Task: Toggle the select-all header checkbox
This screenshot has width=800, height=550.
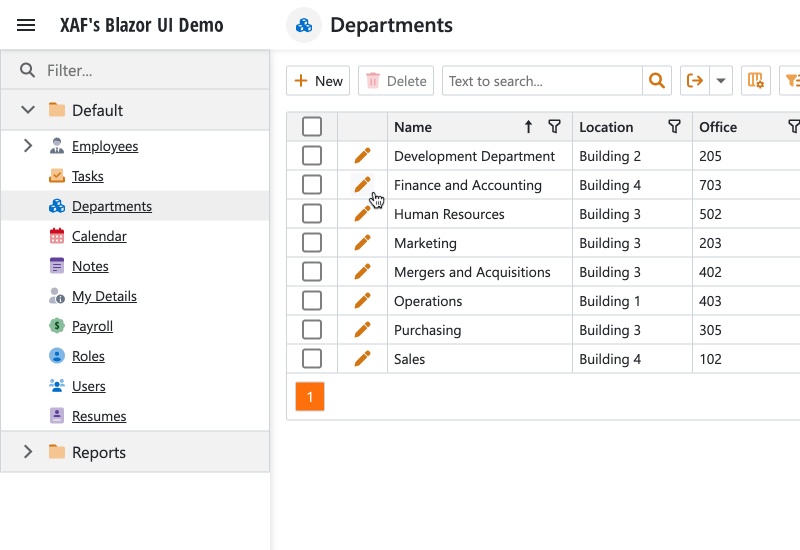Action: point(312,127)
